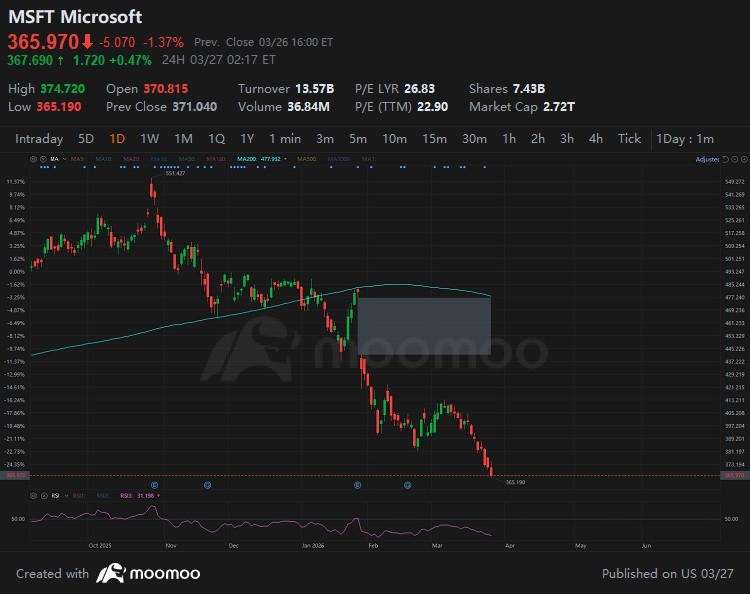The height and width of the screenshot is (594, 750).
Task: Toggle the RSI2 line
Action: click(102, 495)
